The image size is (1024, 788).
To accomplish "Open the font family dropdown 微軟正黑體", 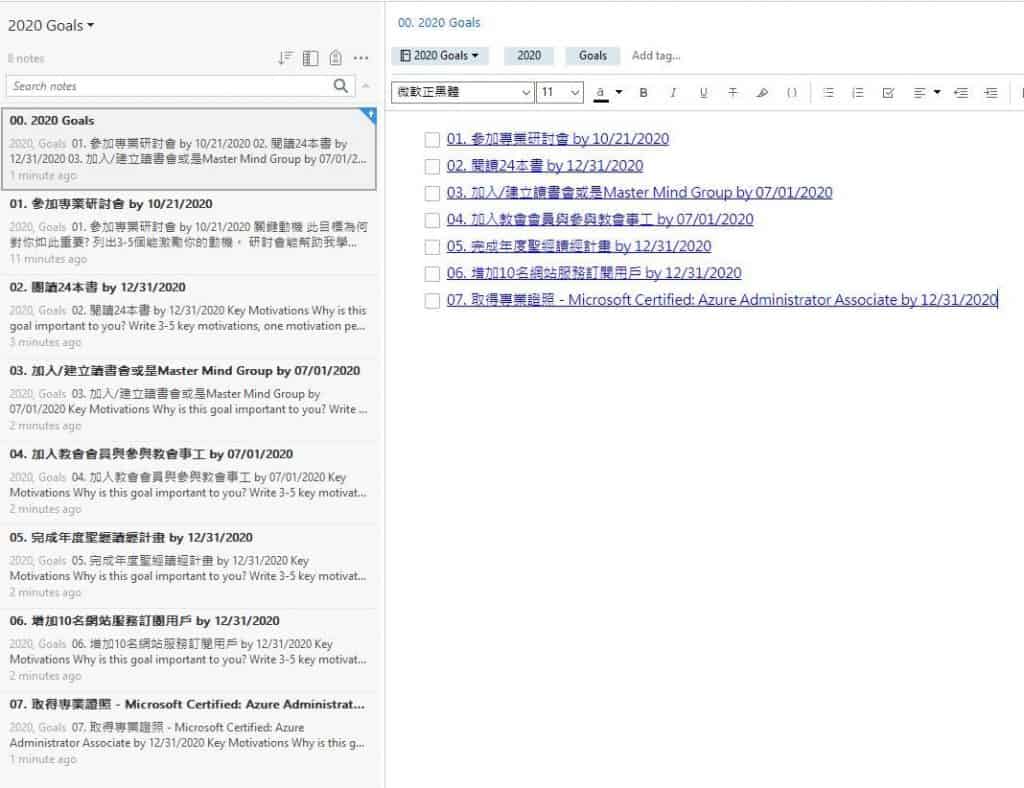I will 462,93.
